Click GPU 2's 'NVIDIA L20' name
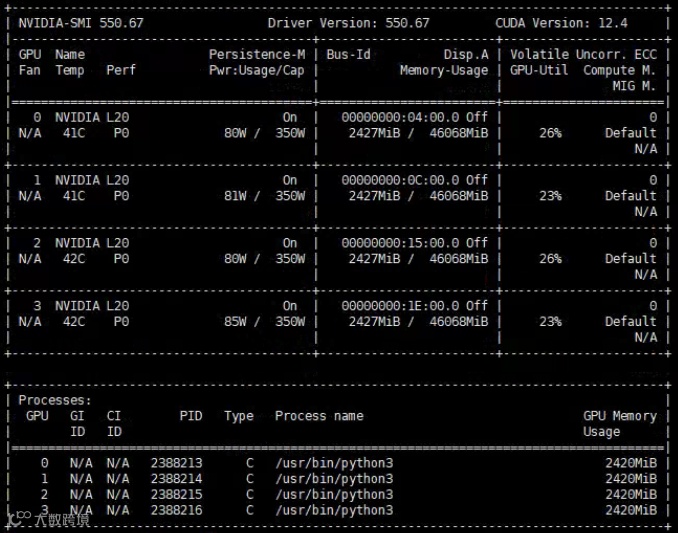 click(92, 243)
